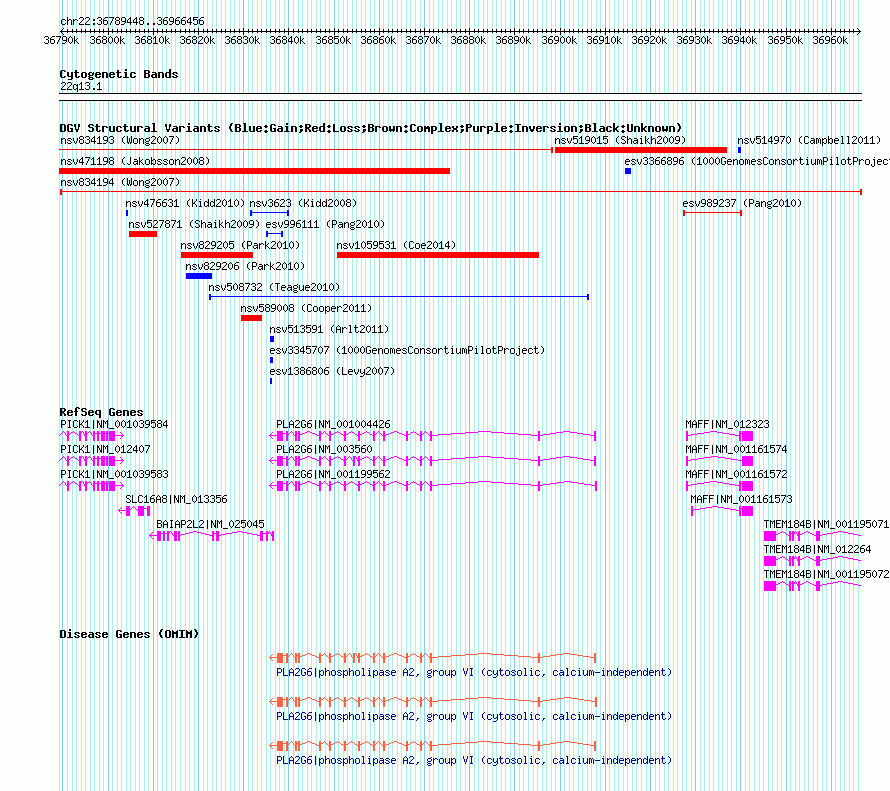Open the nsv476631 (Kidd2010) label
This screenshot has width=890, height=791.
click(185, 203)
